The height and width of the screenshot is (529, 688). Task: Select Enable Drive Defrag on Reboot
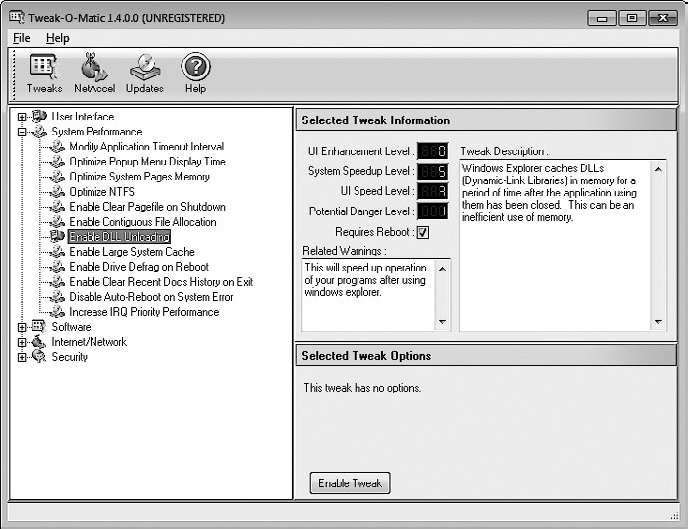click(x=139, y=267)
